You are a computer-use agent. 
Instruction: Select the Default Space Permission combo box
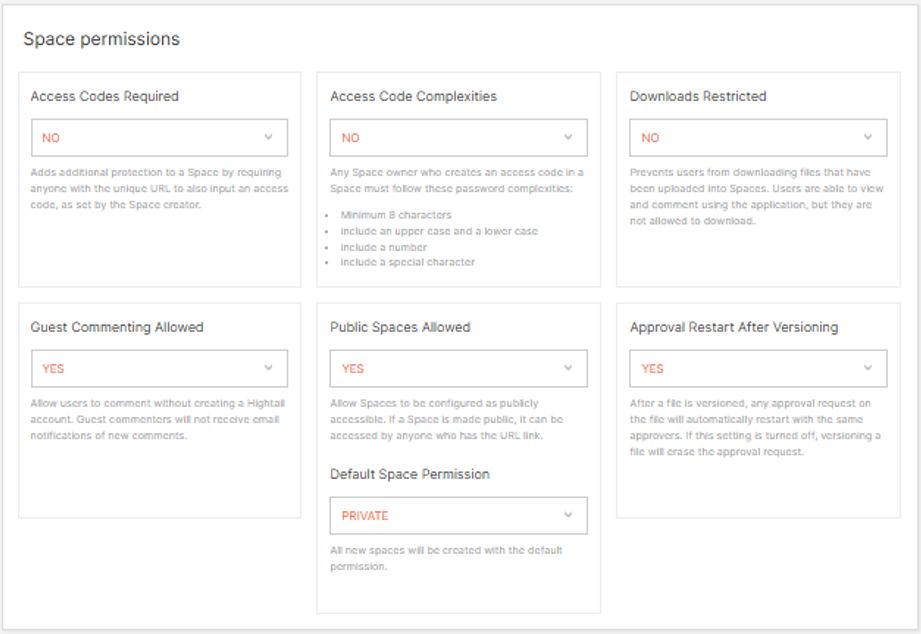pos(458,516)
